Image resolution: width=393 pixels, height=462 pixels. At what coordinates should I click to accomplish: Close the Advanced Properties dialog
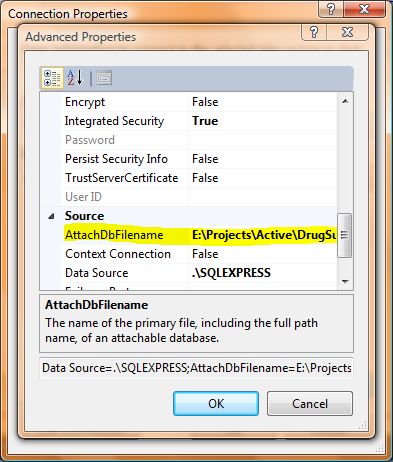coord(348,32)
